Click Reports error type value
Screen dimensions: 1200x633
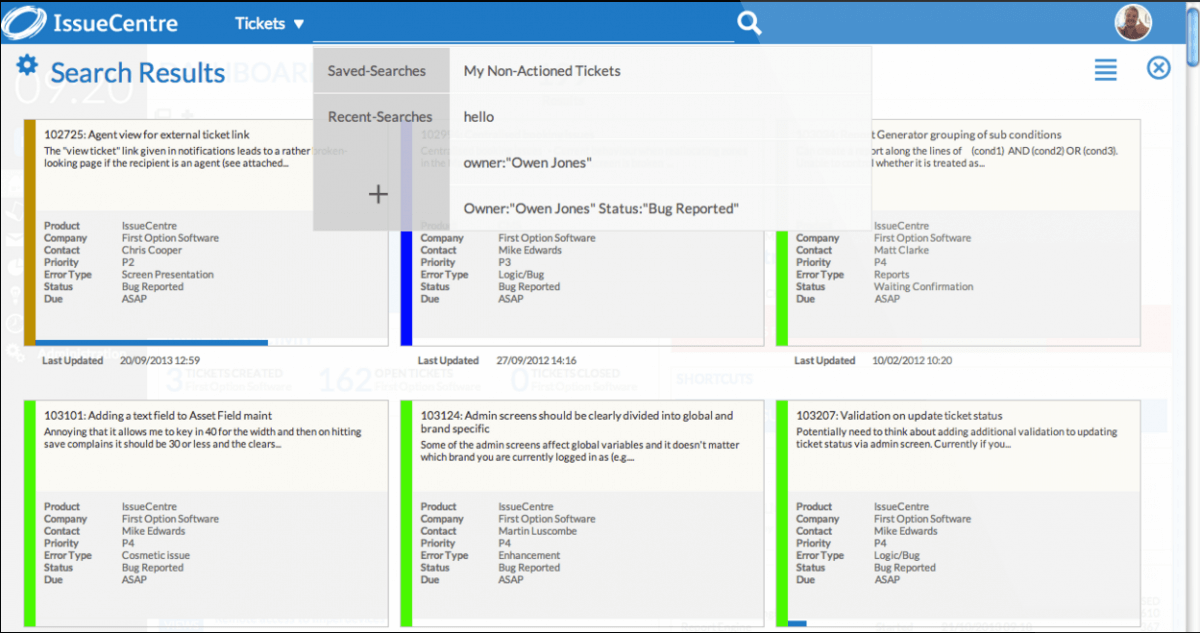coord(892,274)
